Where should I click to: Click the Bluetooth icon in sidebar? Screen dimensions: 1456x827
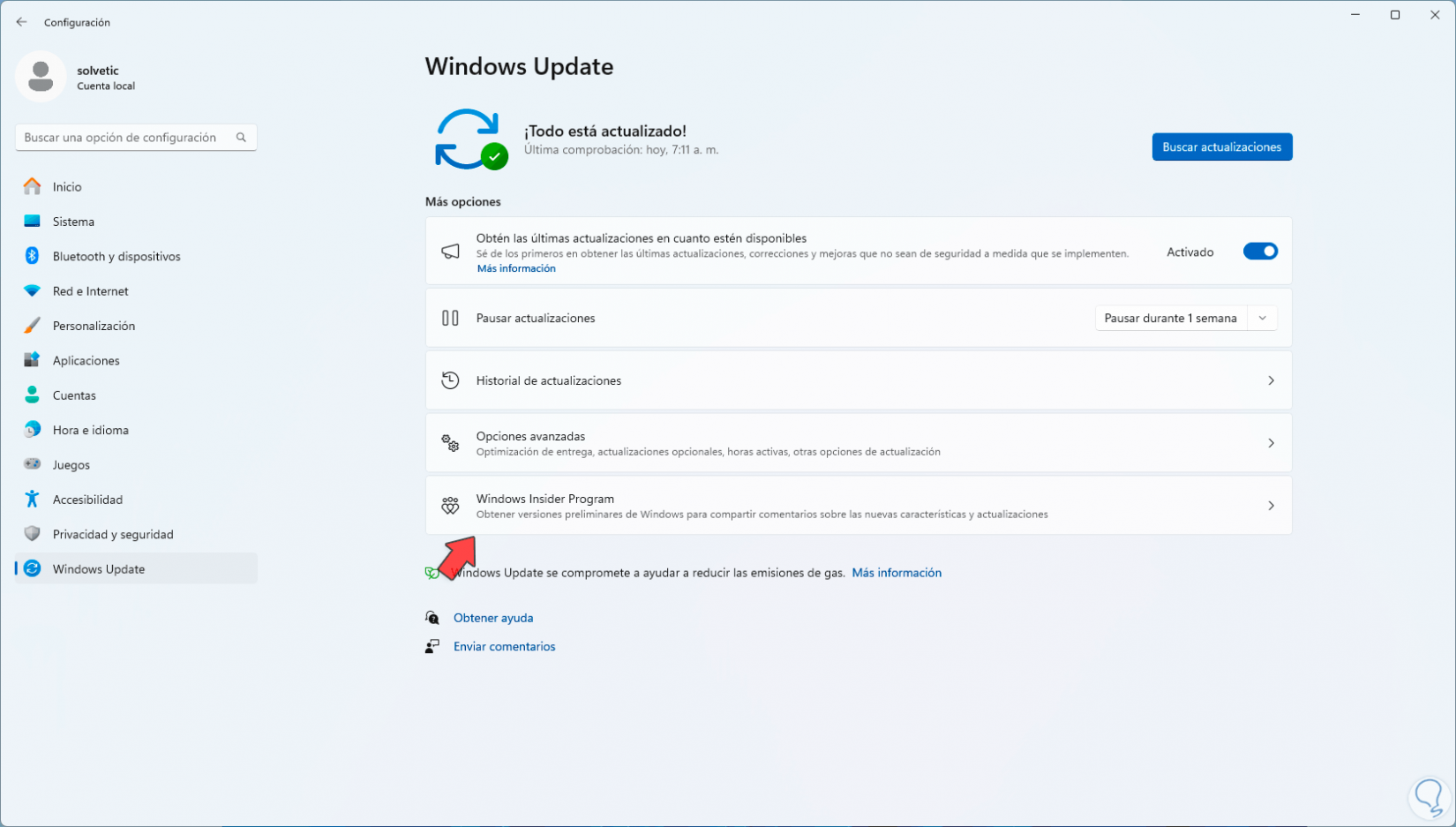(33, 256)
